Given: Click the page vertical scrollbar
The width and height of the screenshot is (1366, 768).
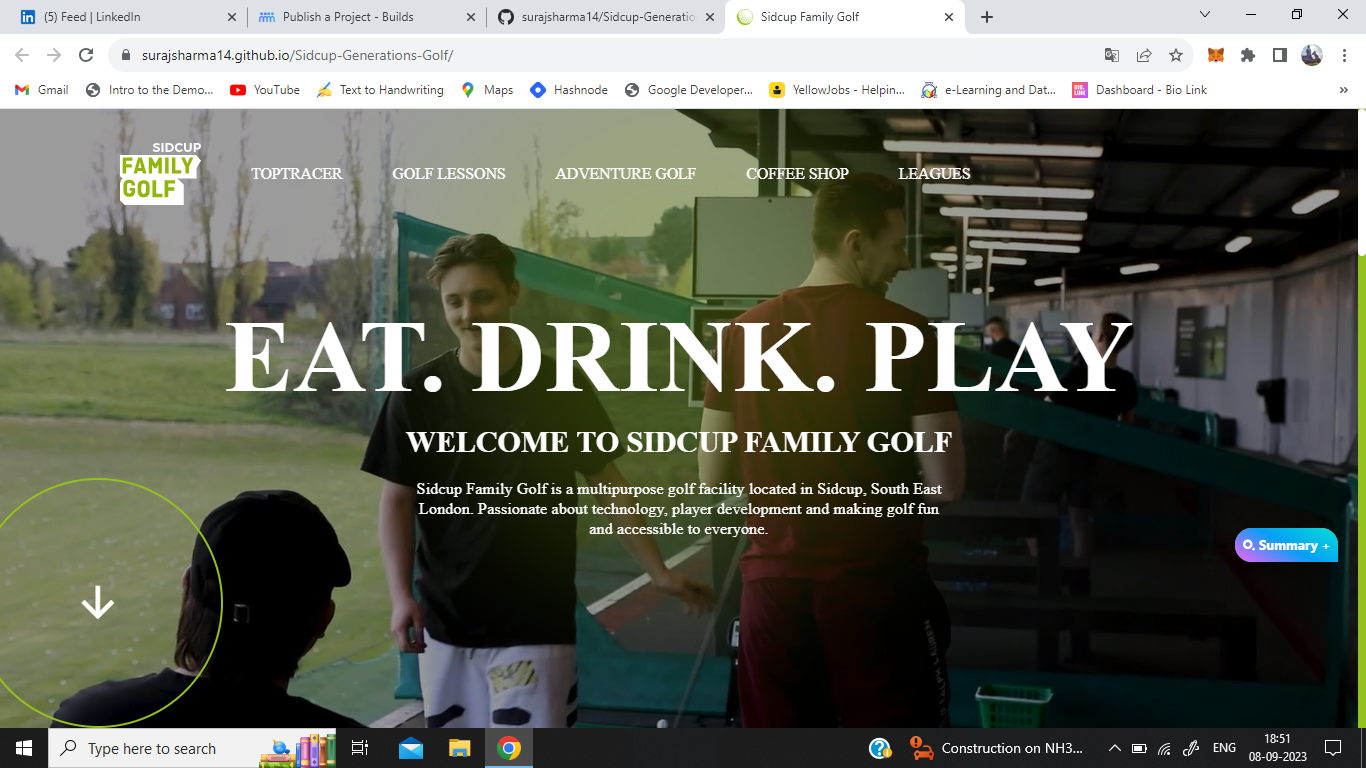Looking at the screenshot, I should point(1361,180).
